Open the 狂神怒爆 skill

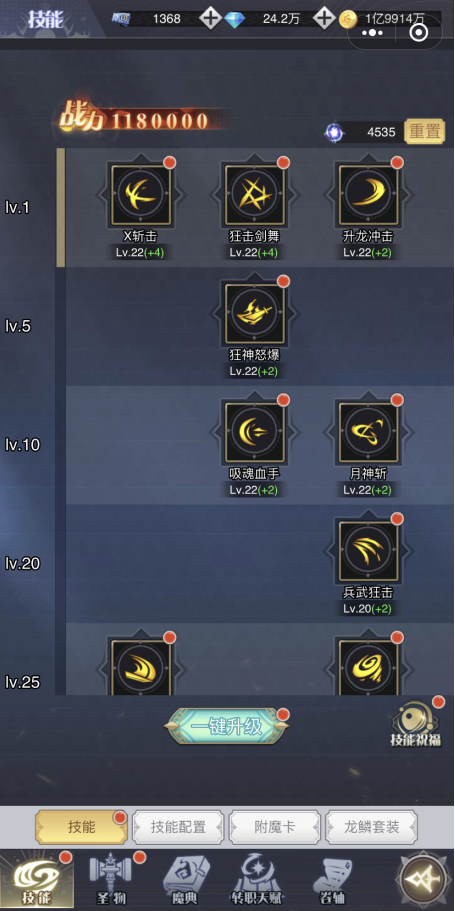(x=255, y=313)
